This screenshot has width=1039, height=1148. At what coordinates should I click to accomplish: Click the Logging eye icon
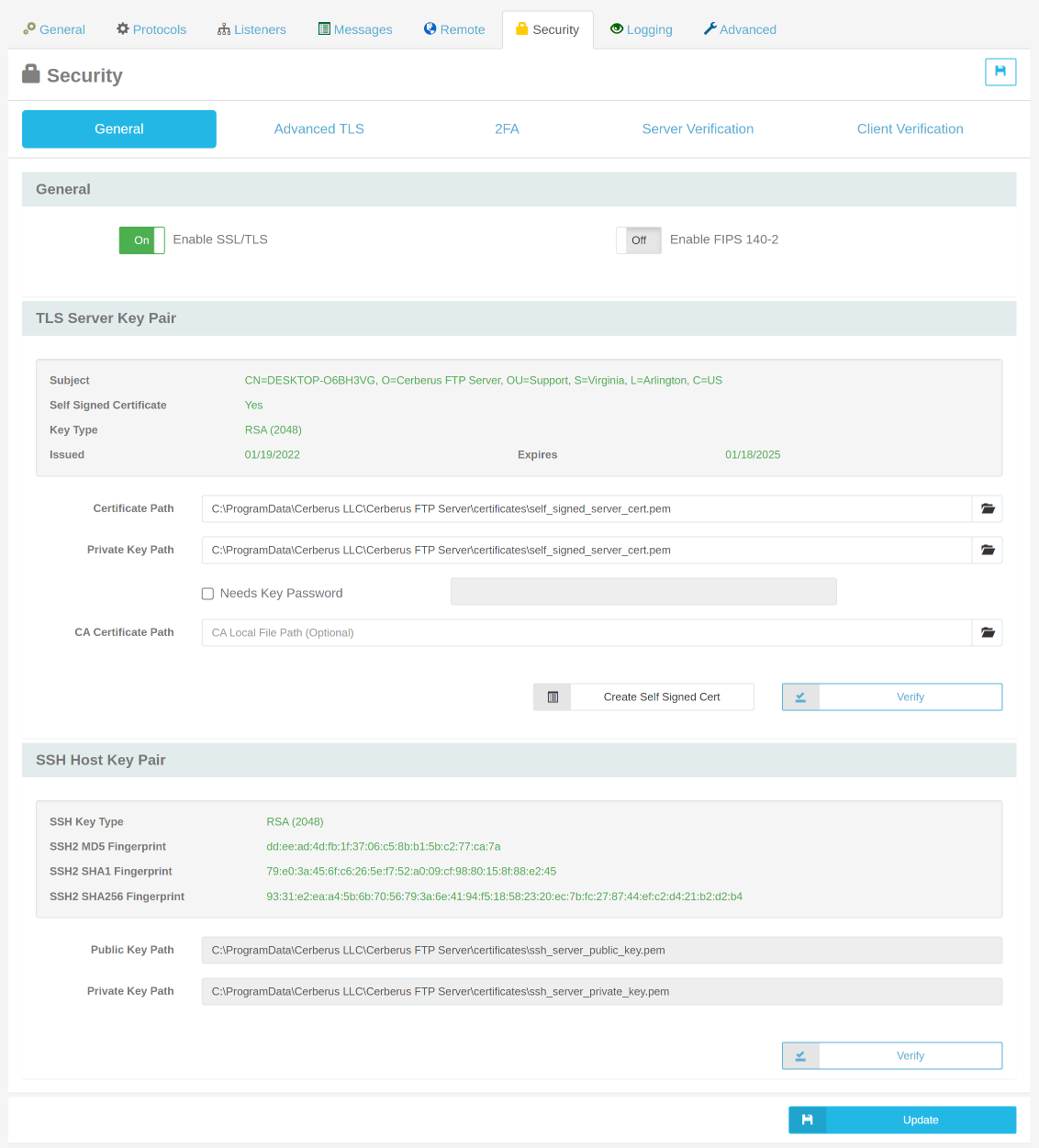(x=616, y=28)
